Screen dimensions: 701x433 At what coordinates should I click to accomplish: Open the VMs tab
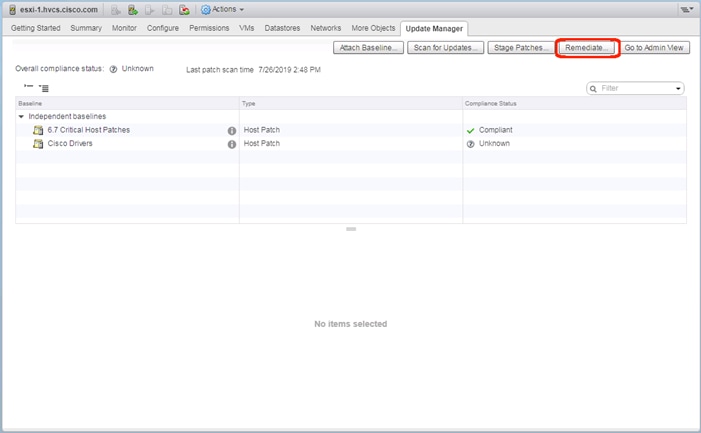point(246,28)
